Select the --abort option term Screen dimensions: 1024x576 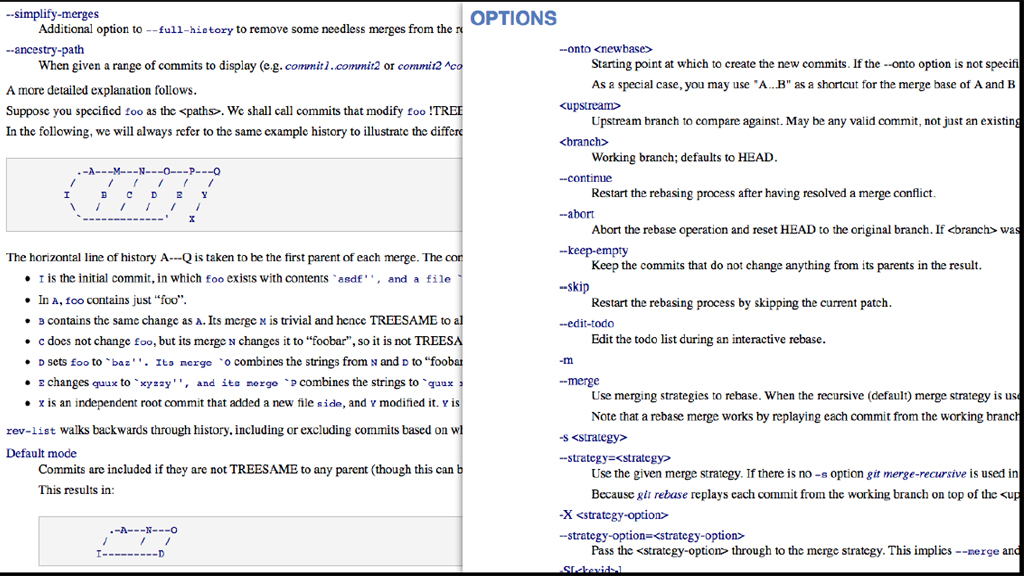576,214
